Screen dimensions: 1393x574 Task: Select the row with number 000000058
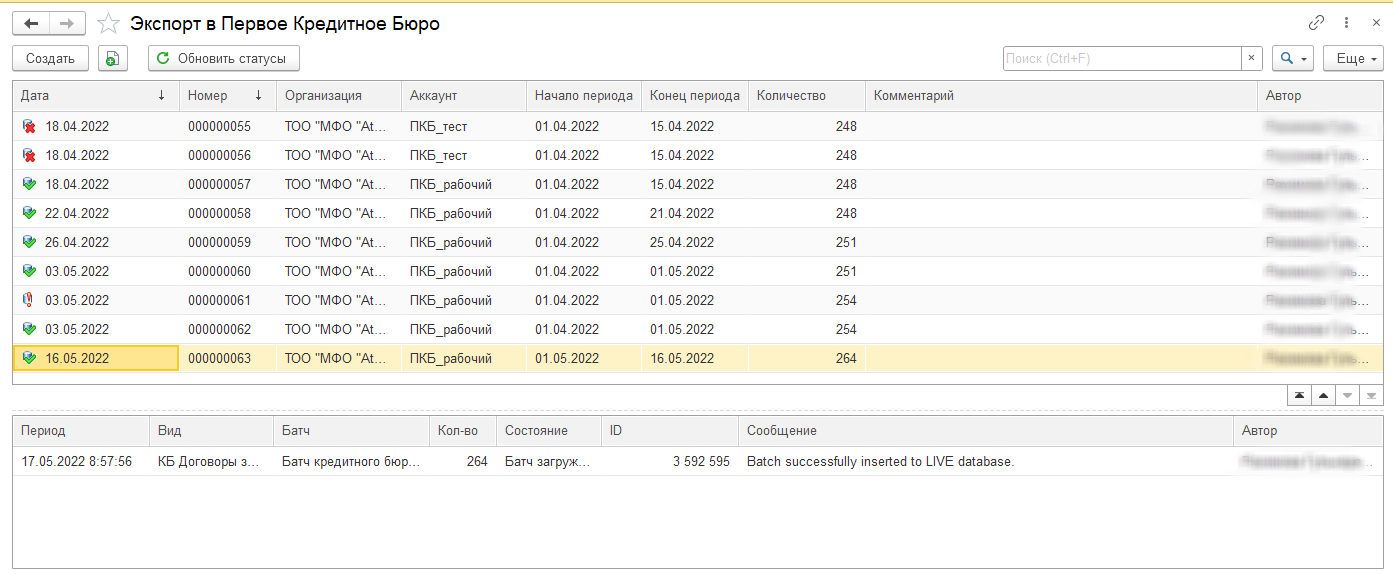click(x=698, y=214)
